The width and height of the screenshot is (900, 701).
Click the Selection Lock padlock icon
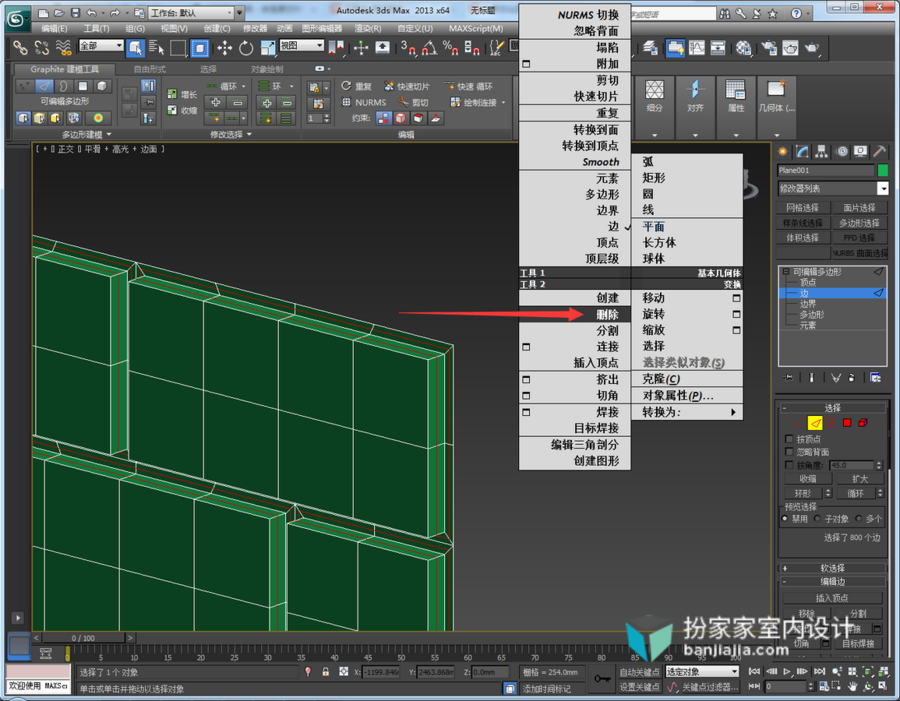point(325,671)
